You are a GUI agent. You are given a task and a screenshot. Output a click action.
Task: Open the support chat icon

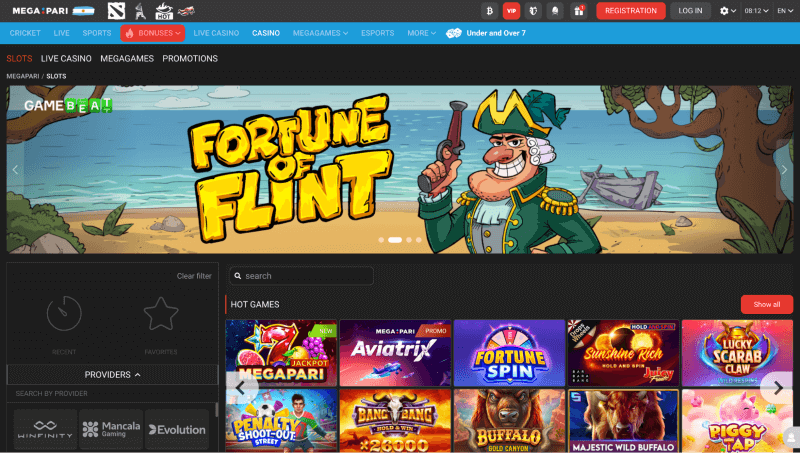click(791, 438)
